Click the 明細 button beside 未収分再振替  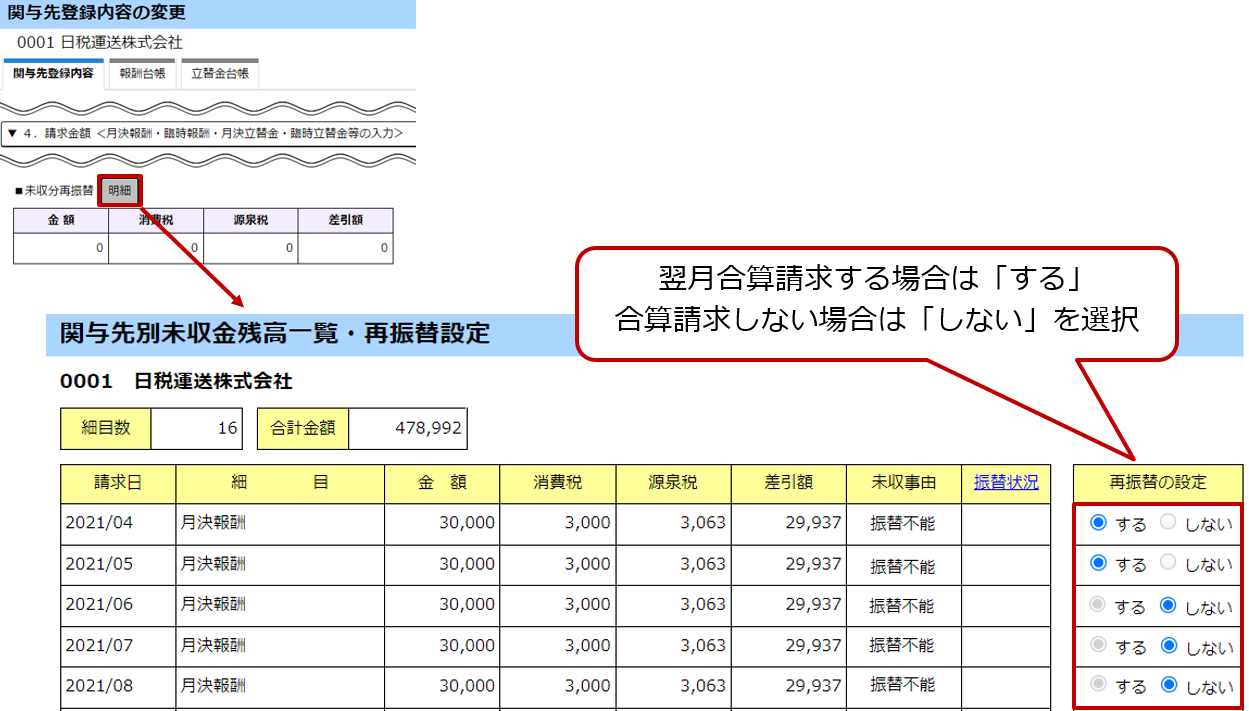click(x=120, y=190)
